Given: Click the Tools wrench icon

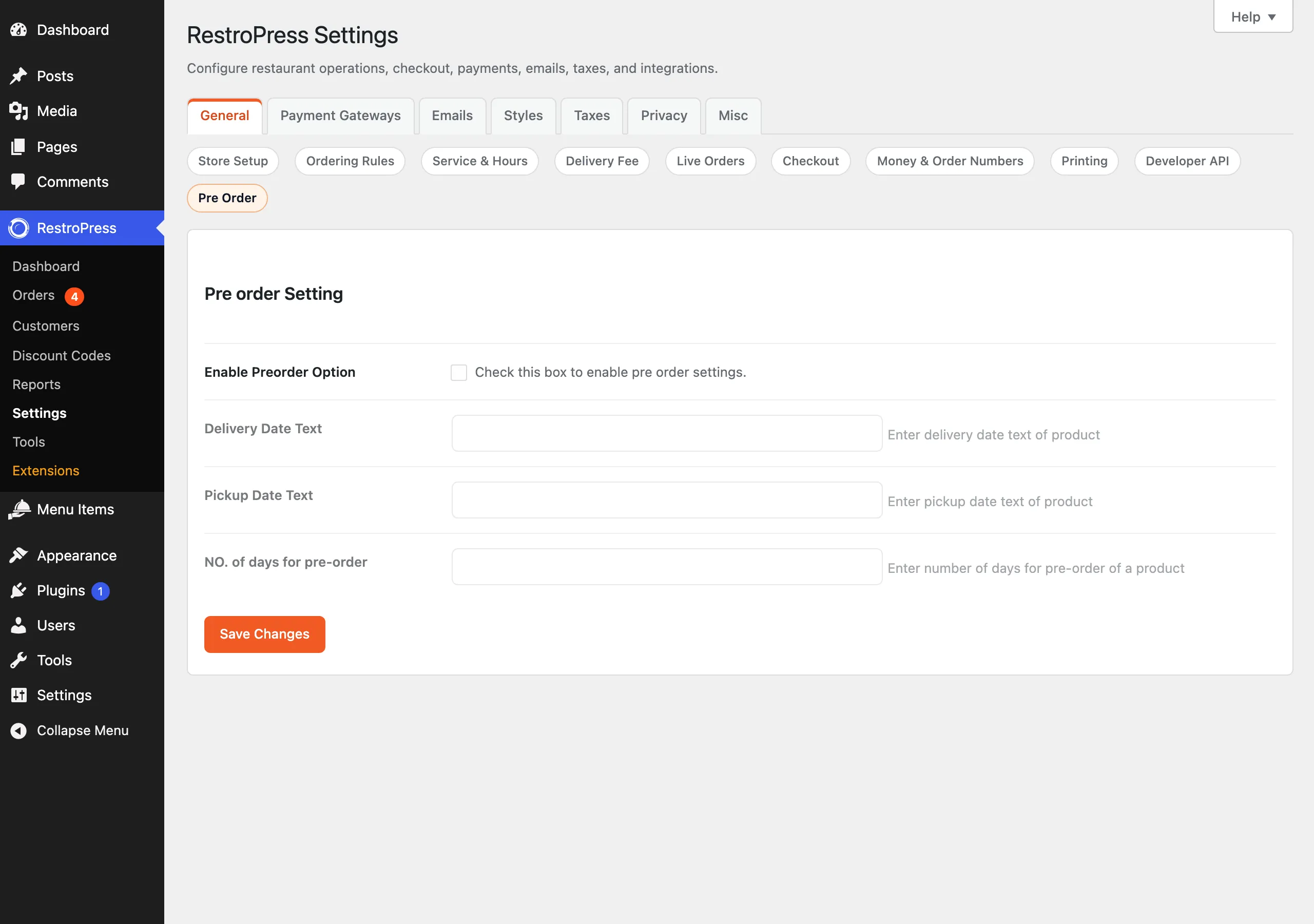Looking at the screenshot, I should (x=18, y=660).
